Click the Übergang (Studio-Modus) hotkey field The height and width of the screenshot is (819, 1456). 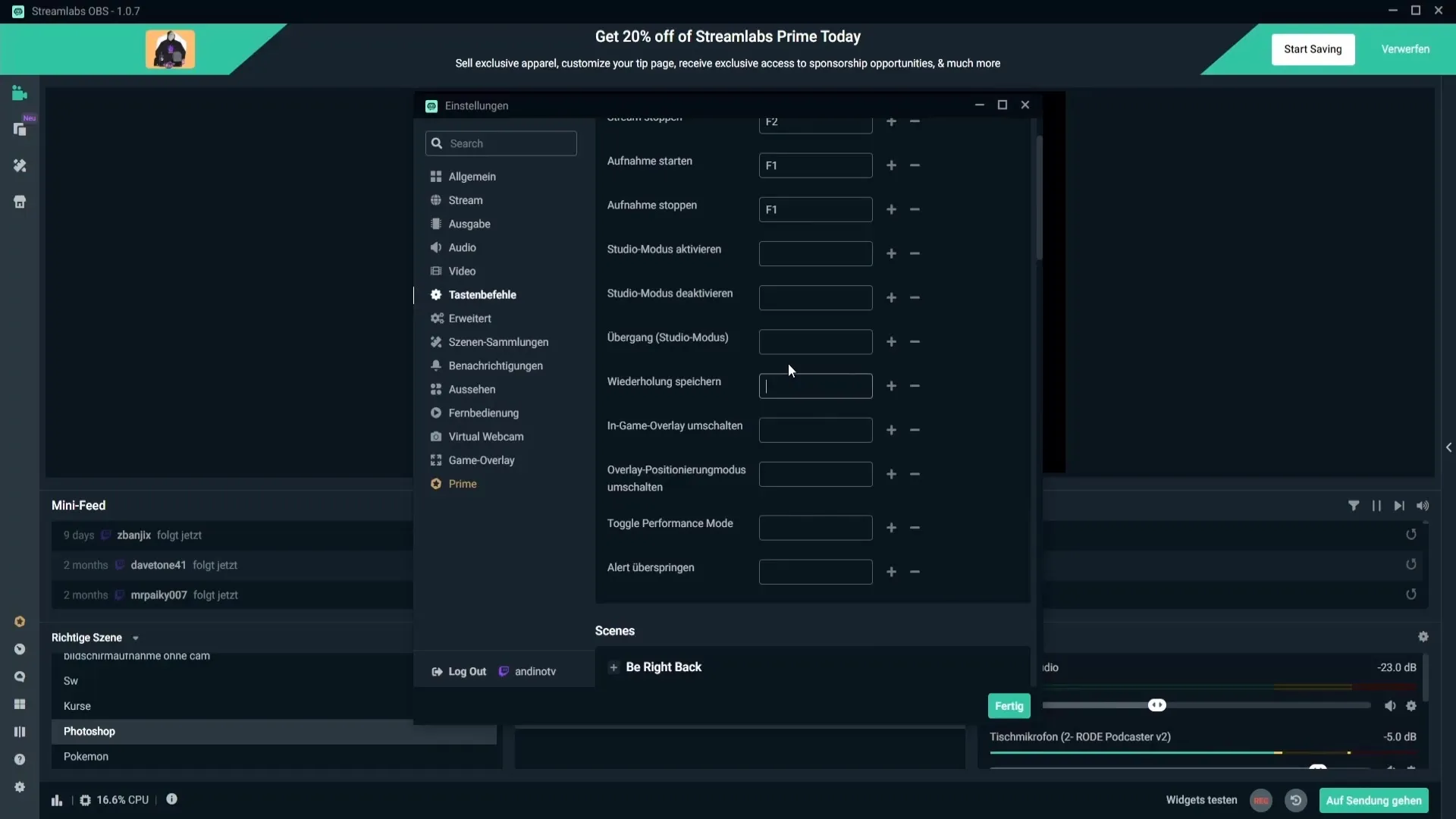[x=815, y=342]
